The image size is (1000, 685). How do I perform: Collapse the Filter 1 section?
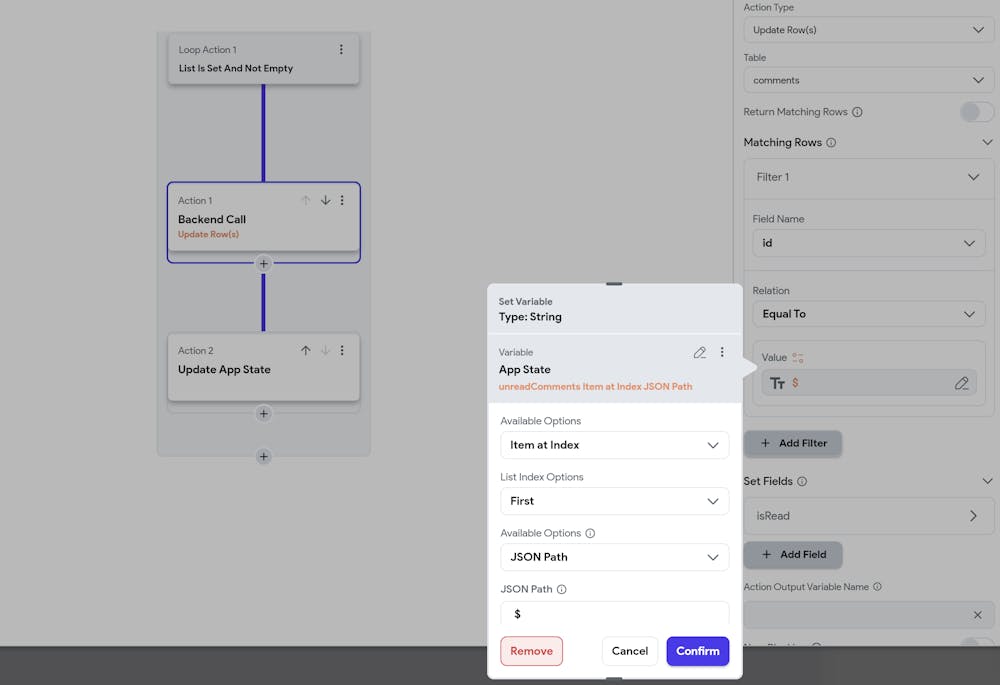pyautogui.click(x=973, y=177)
